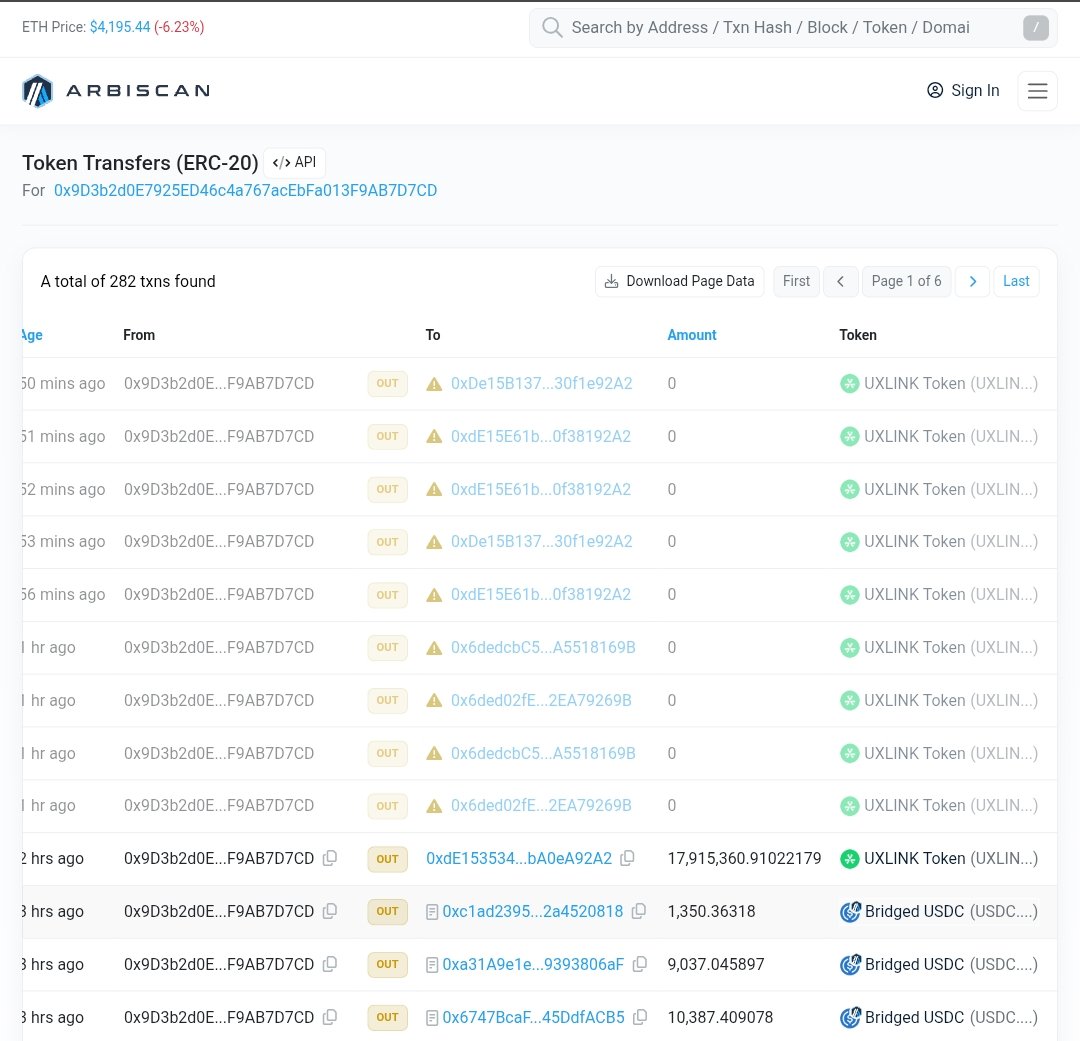Select amount 17,915,360.91022179
This screenshot has width=1080, height=1041.
pos(744,858)
